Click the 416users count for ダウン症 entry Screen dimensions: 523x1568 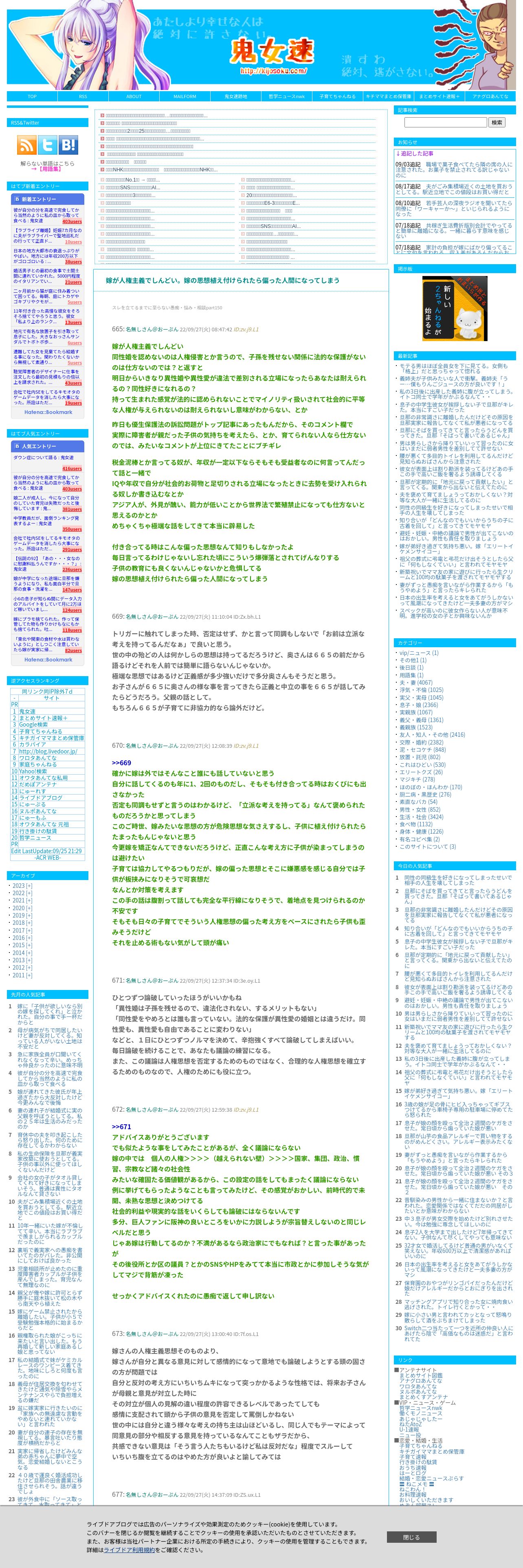tap(72, 469)
